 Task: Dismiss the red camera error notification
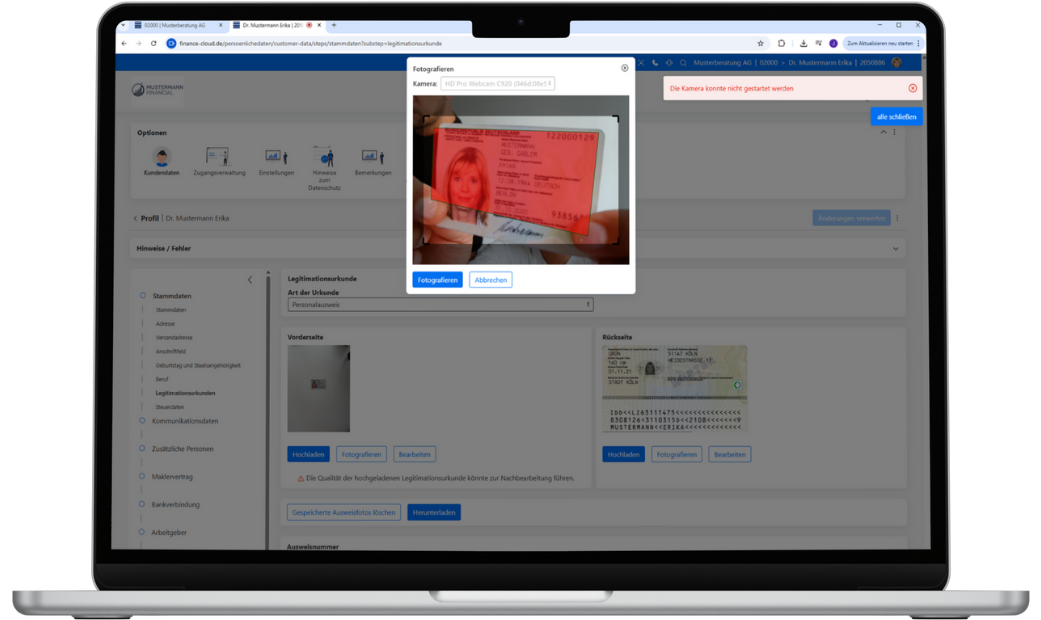point(912,88)
